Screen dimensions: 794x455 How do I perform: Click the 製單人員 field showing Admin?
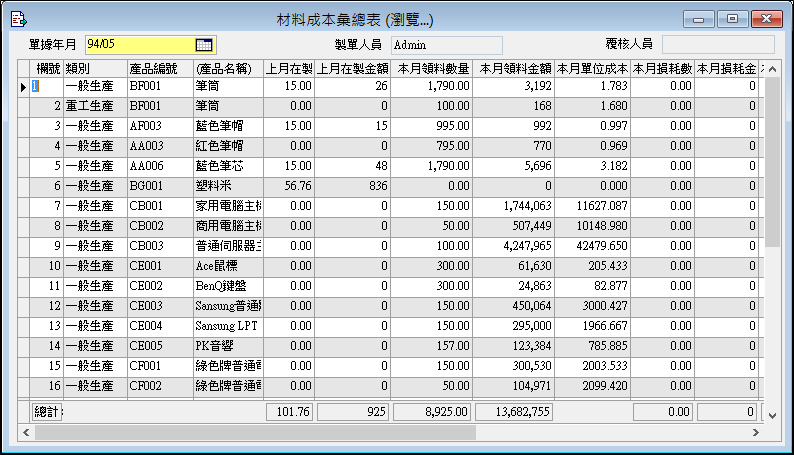445,45
